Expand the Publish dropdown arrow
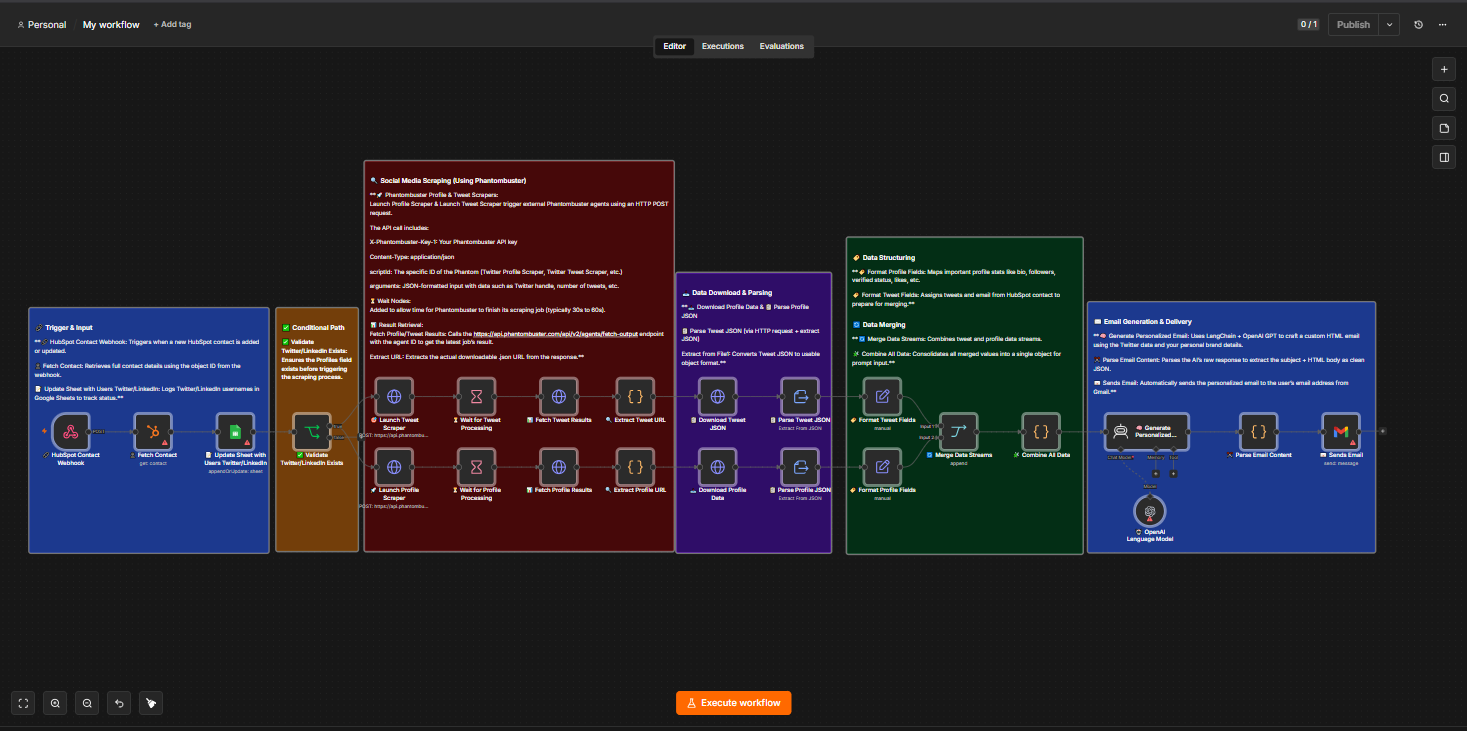This screenshot has width=1467, height=731. click(x=1389, y=24)
